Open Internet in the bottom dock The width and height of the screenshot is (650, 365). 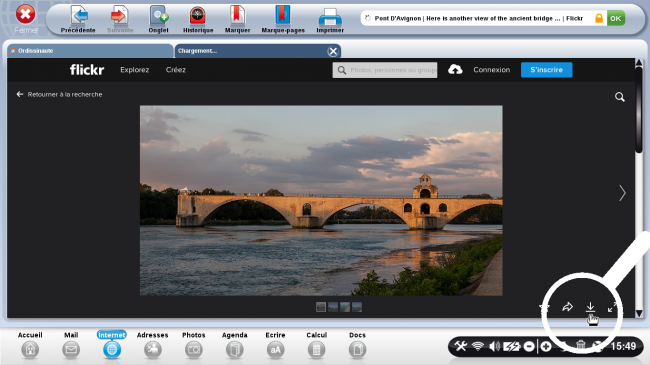coord(112,345)
